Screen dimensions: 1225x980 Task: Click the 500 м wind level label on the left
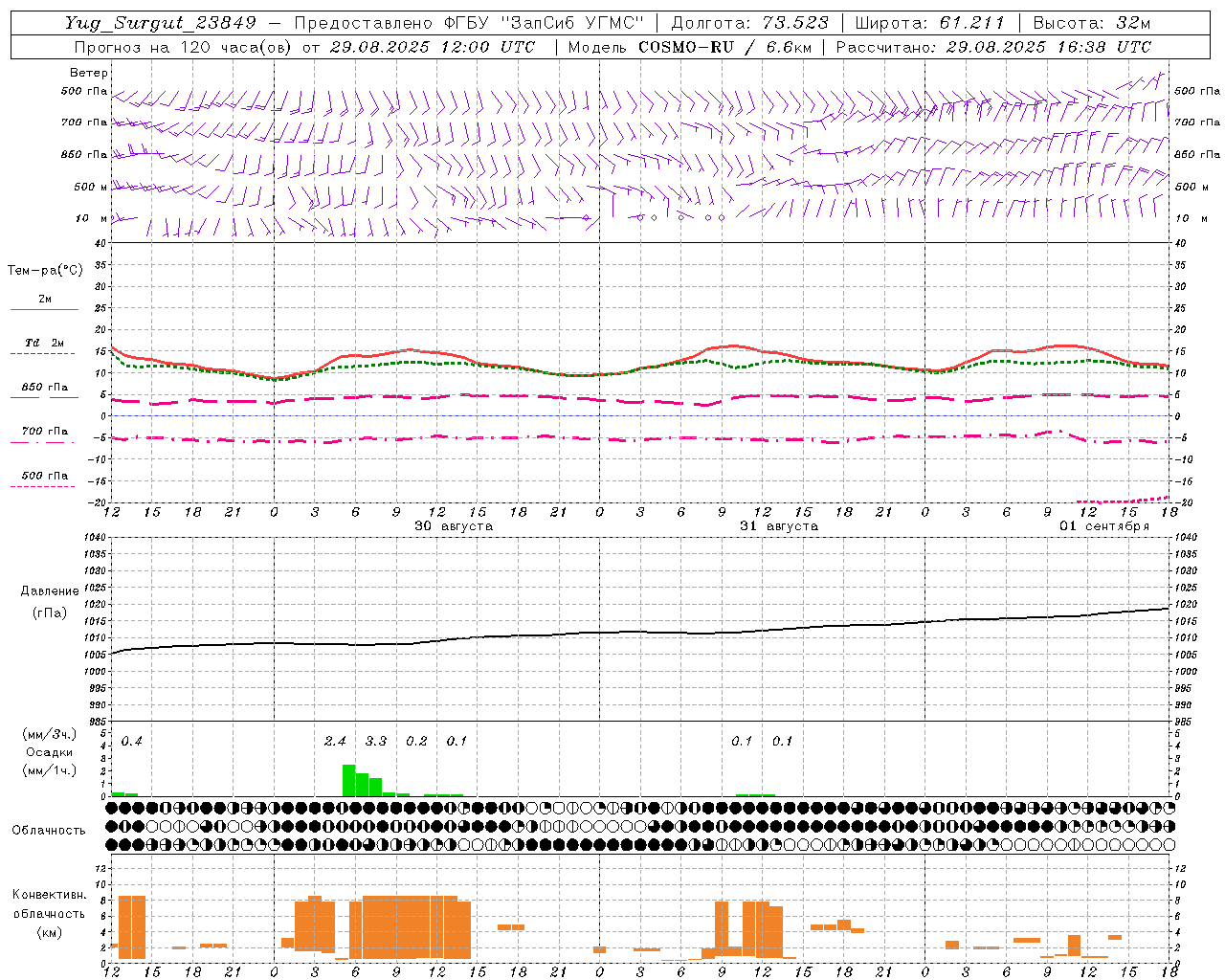(x=91, y=187)
